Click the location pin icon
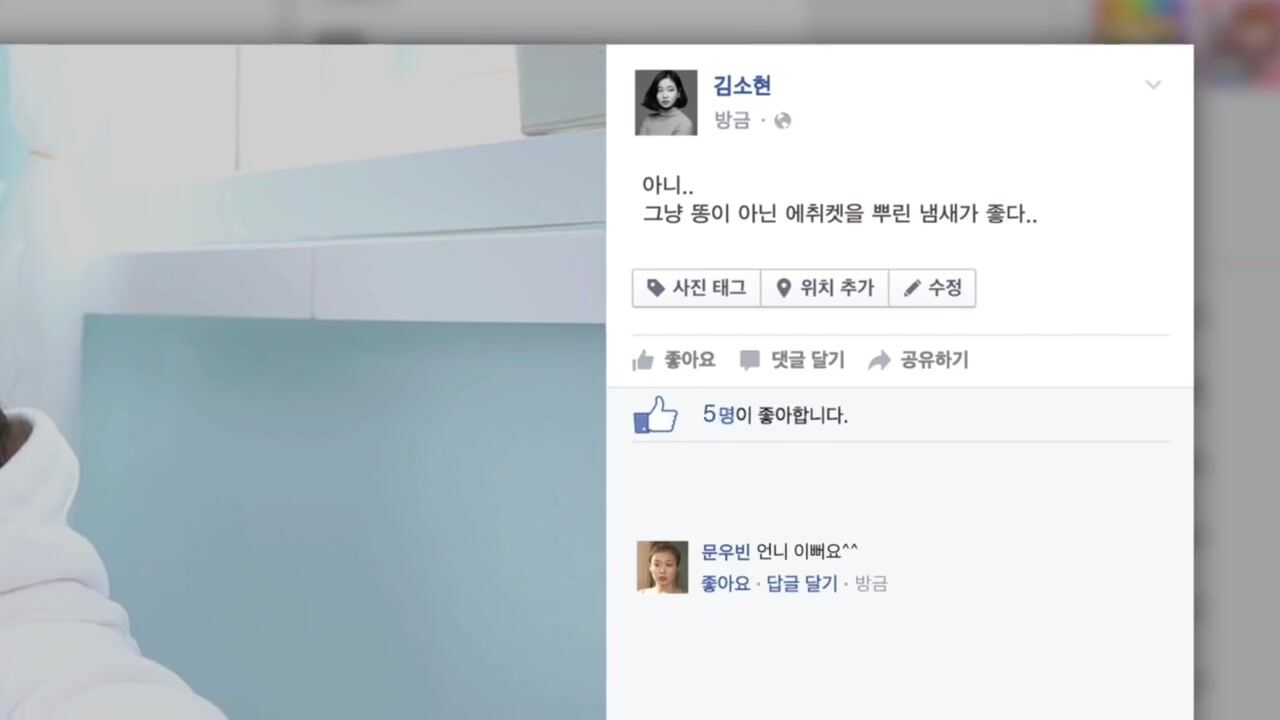The width and height of the screenshot is (1280, 720). pos(784,288)
